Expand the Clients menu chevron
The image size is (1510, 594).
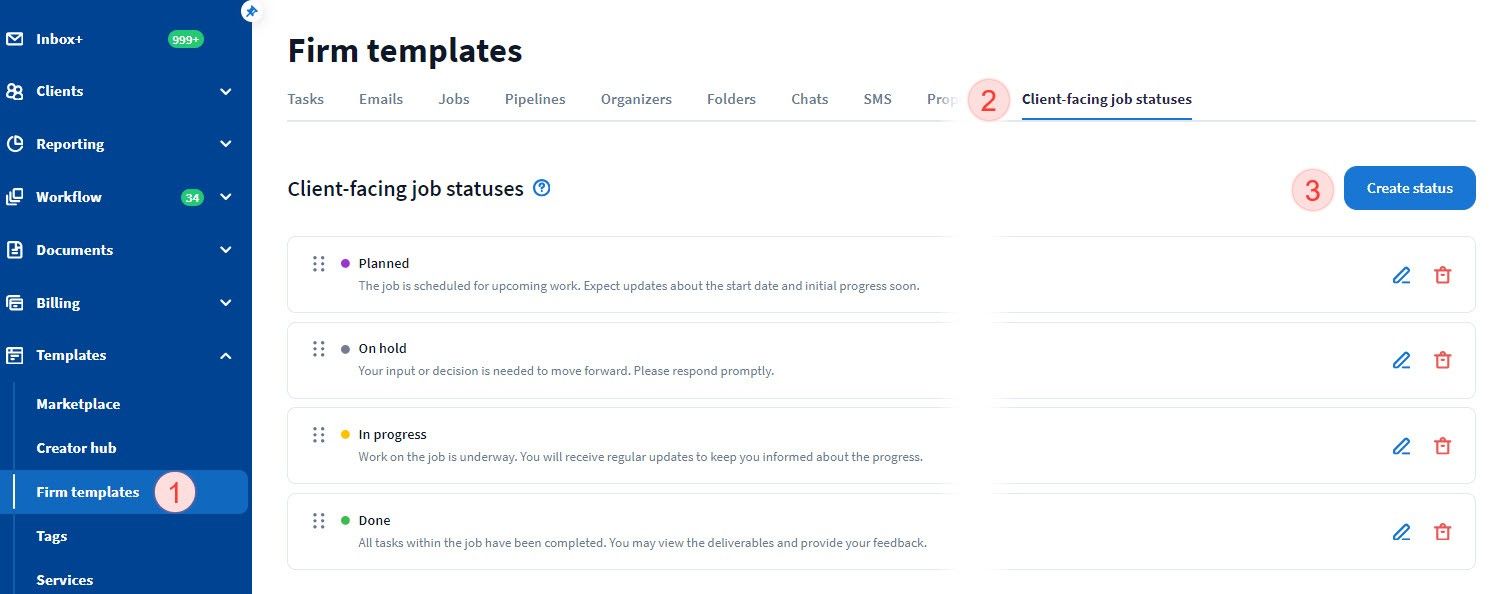pos(226,92)
